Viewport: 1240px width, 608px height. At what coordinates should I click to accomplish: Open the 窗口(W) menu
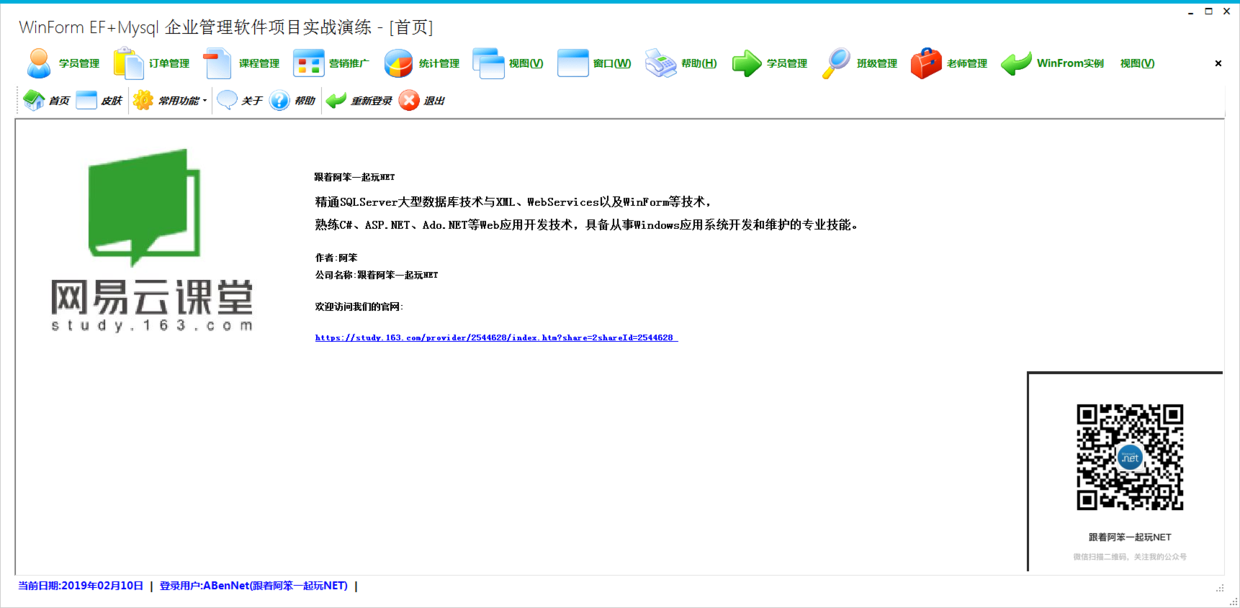coord(595,63)
